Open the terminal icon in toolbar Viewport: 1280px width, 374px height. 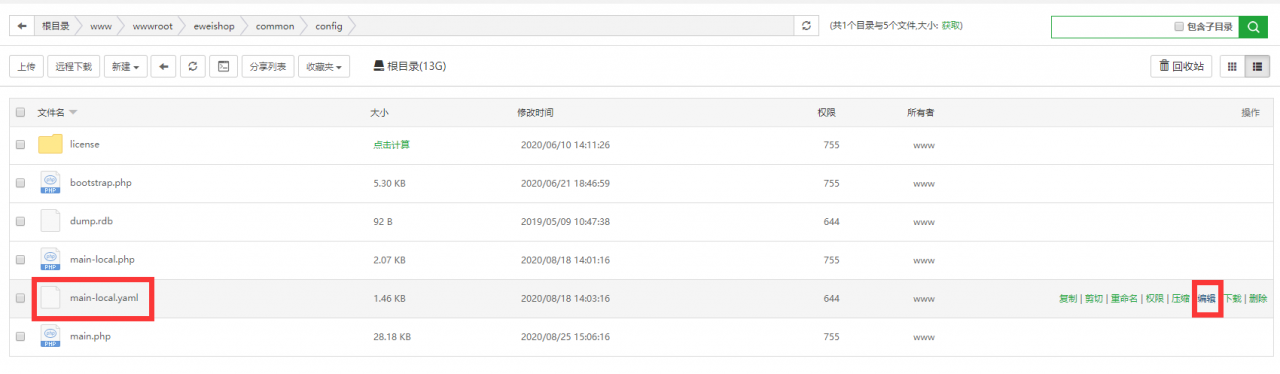(224, 67)
